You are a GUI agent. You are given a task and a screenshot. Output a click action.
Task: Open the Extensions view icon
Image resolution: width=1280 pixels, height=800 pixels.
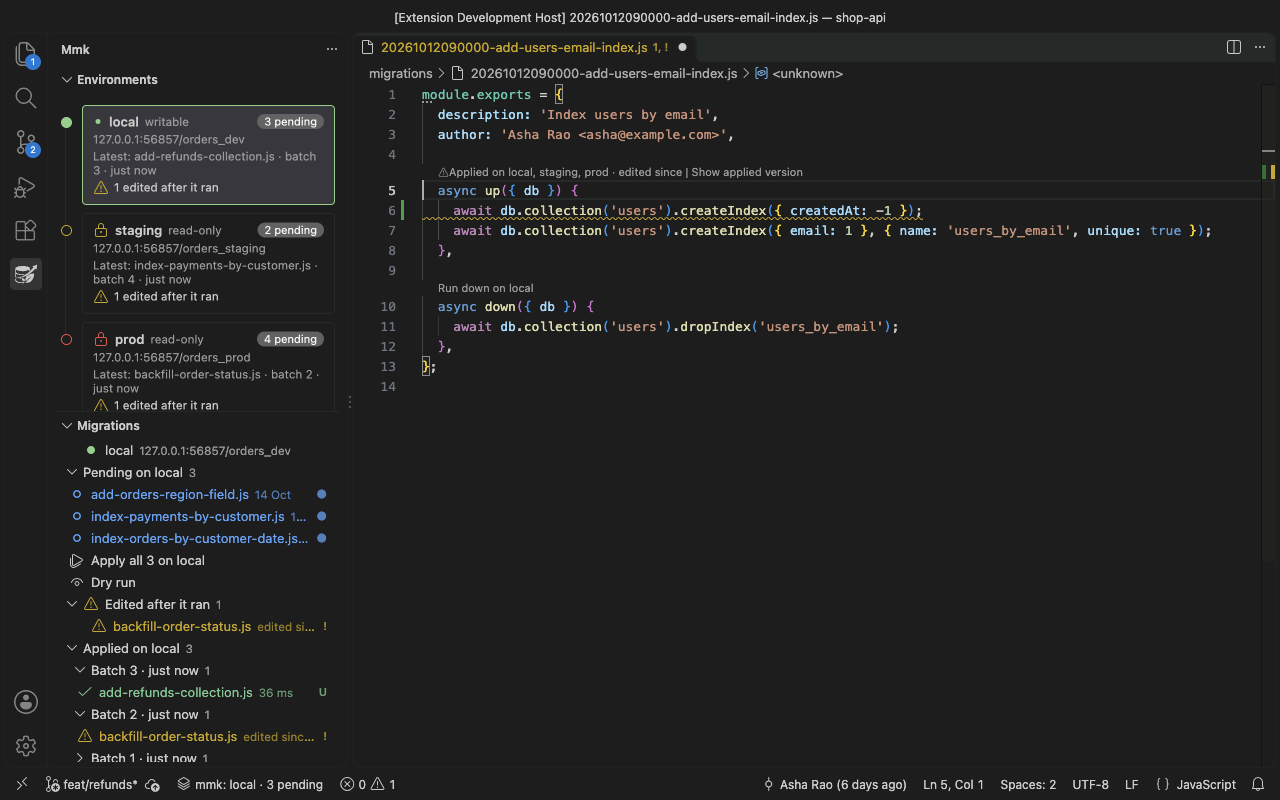(x=26, y=231)
